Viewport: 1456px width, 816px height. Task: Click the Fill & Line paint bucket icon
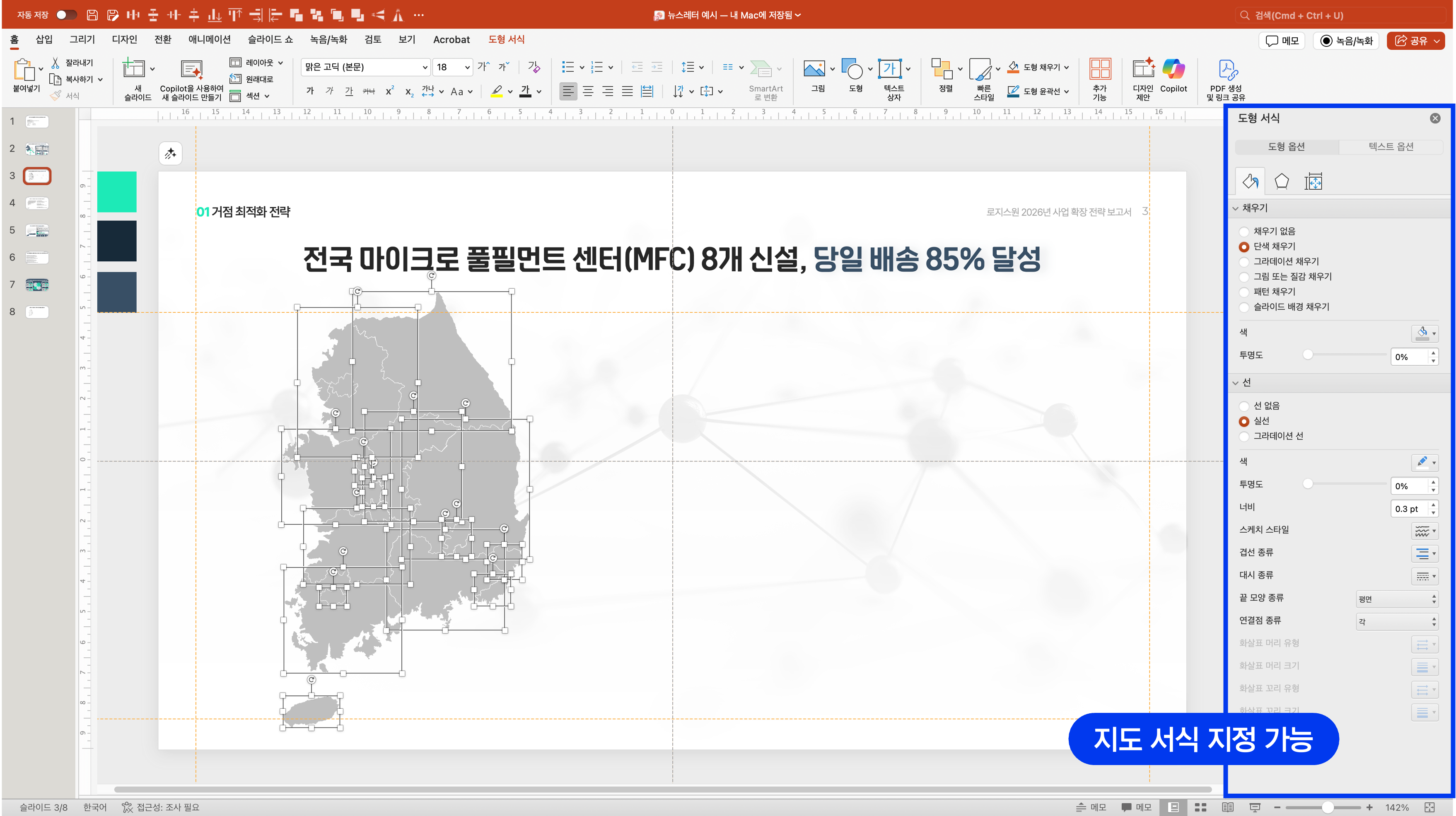point(1250,181)
